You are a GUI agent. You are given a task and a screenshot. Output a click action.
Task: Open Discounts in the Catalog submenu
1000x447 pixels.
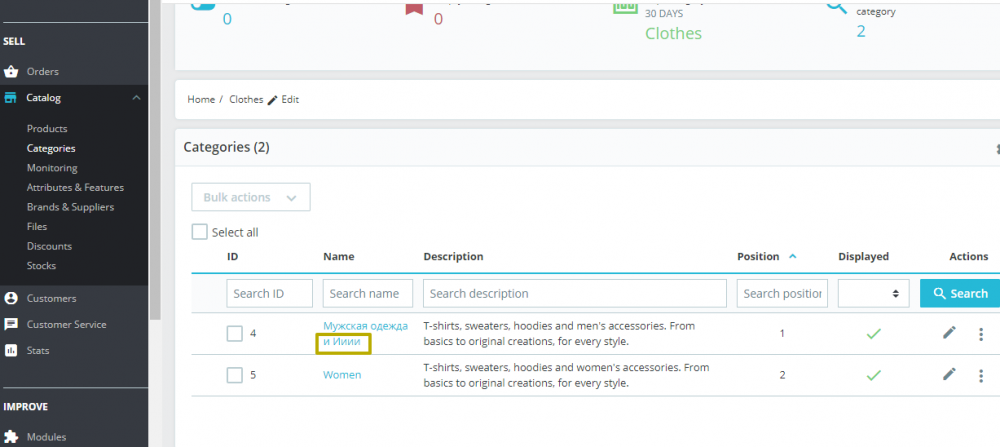tap(49, 246)
